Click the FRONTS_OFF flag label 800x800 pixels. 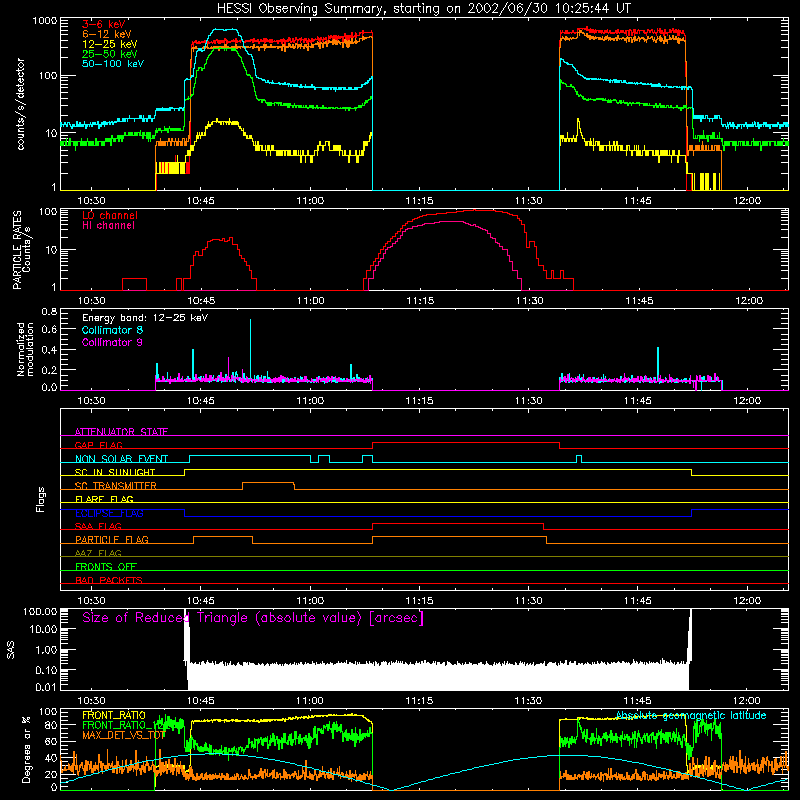click(106, 567)
